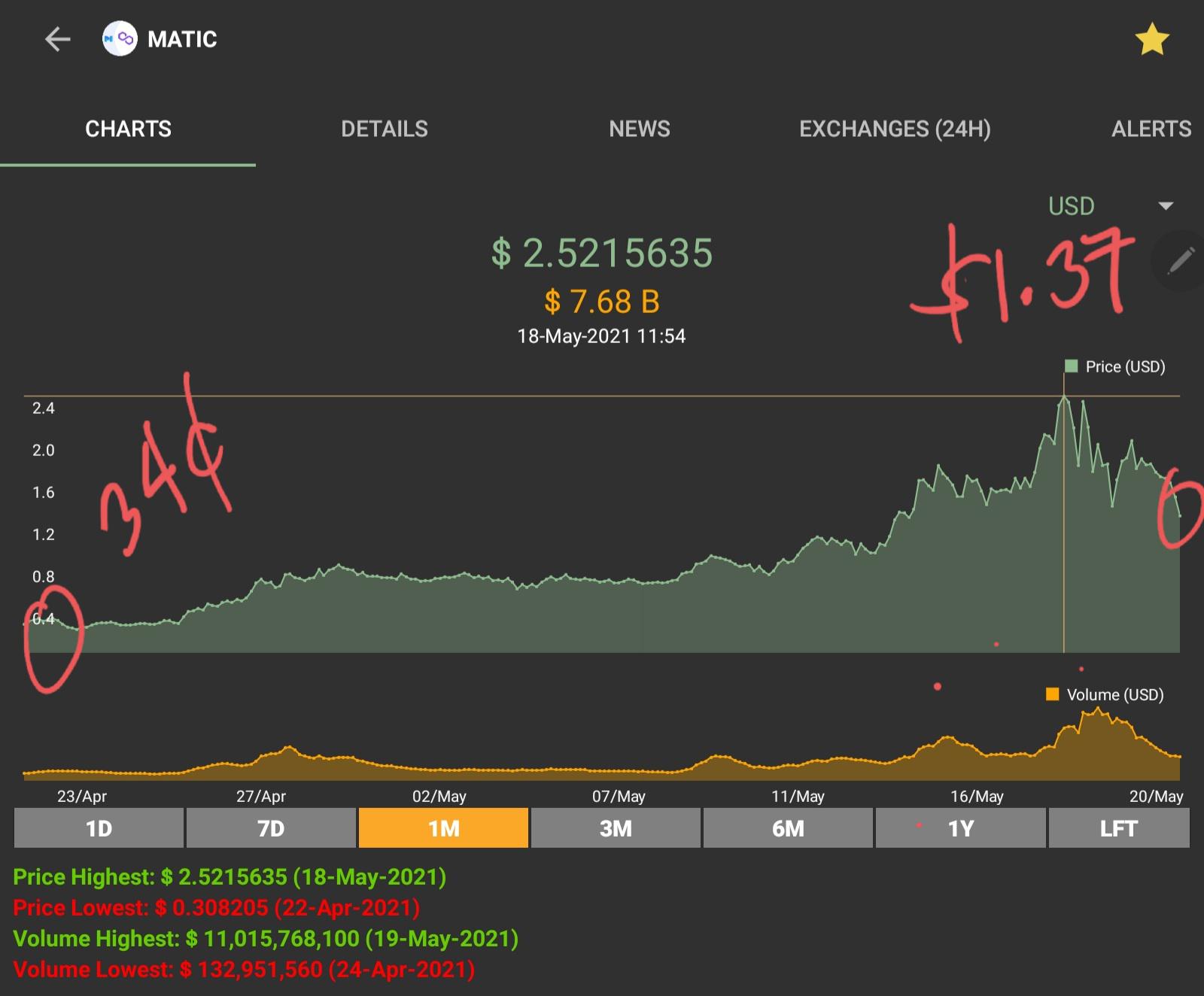The image size is (1204, 996).
Task: Tap the 16/May date axis label
Action: point(977,796)
